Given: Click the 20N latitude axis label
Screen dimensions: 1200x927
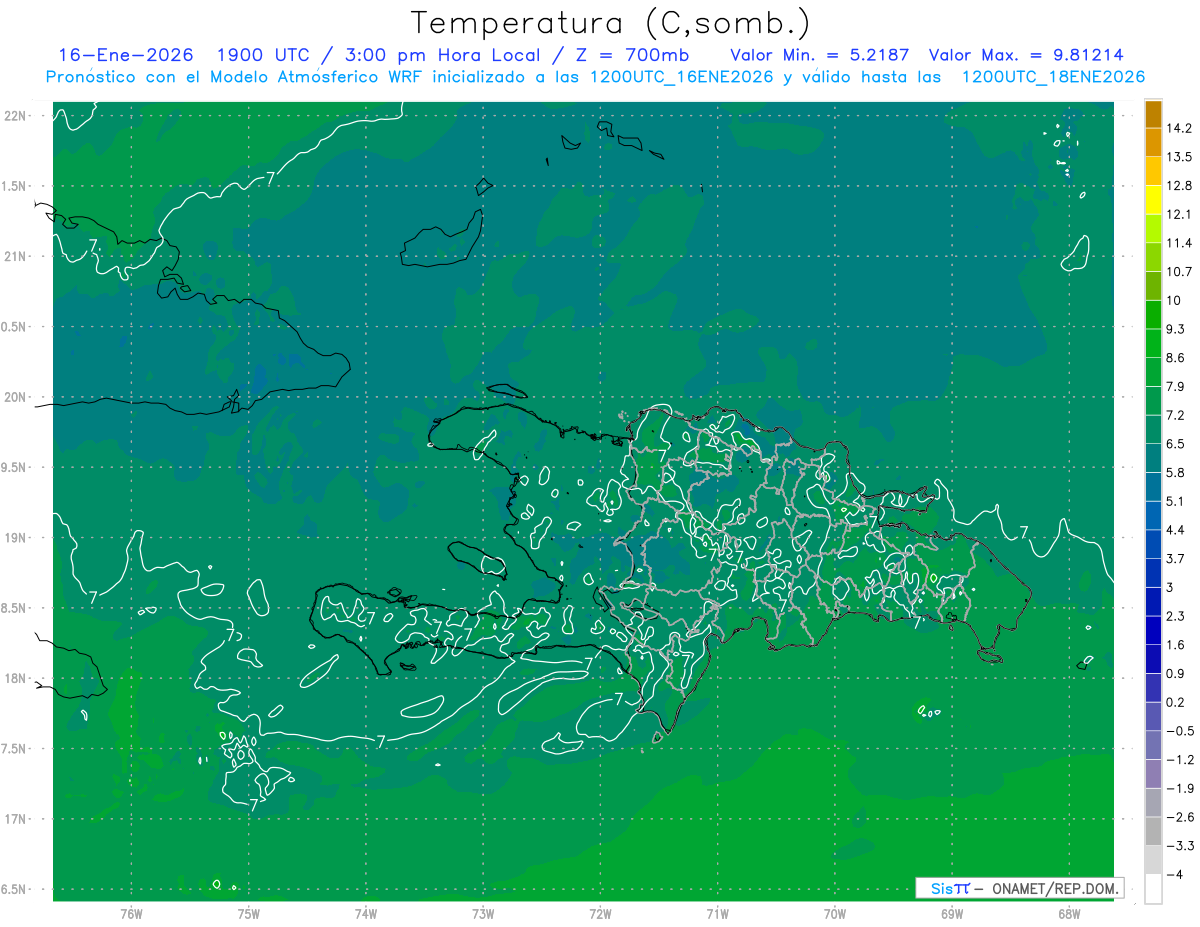Looking at the screenshot, I should (x=17, y=397).
